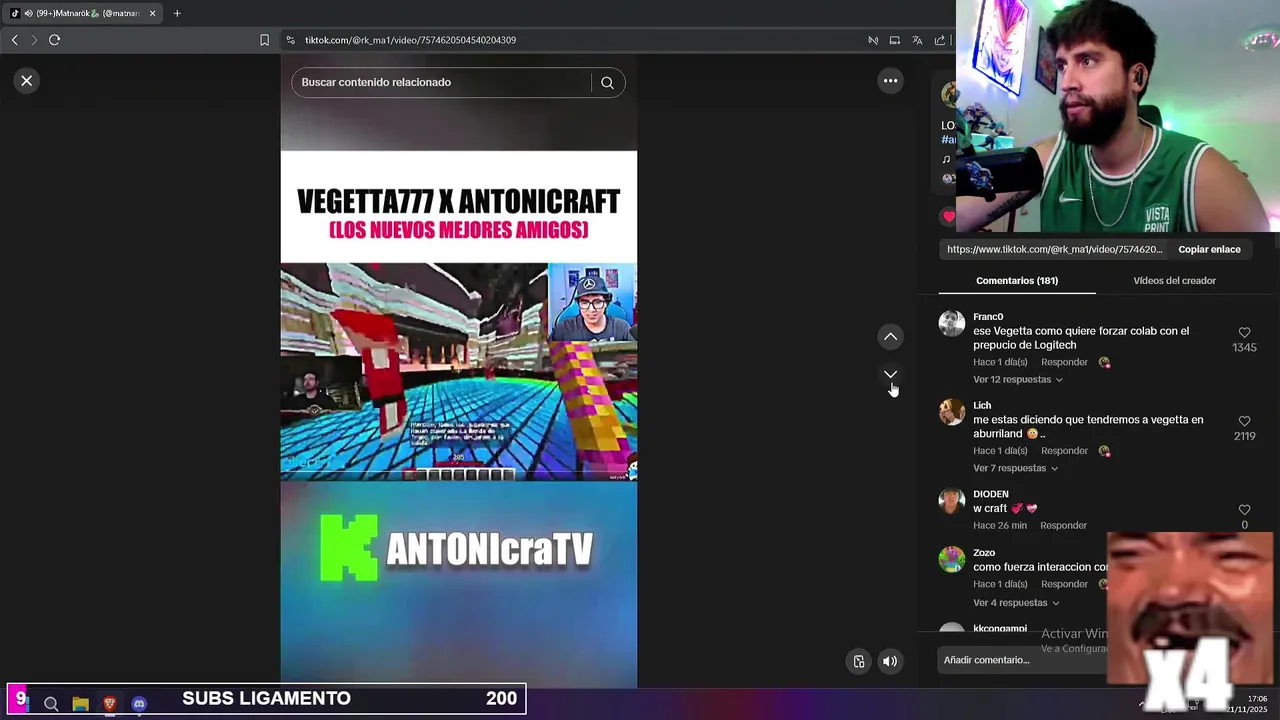Click the translate page icon in address bar
The width and height of the screenshot is (1280, 720).
[x=917, y=40]
